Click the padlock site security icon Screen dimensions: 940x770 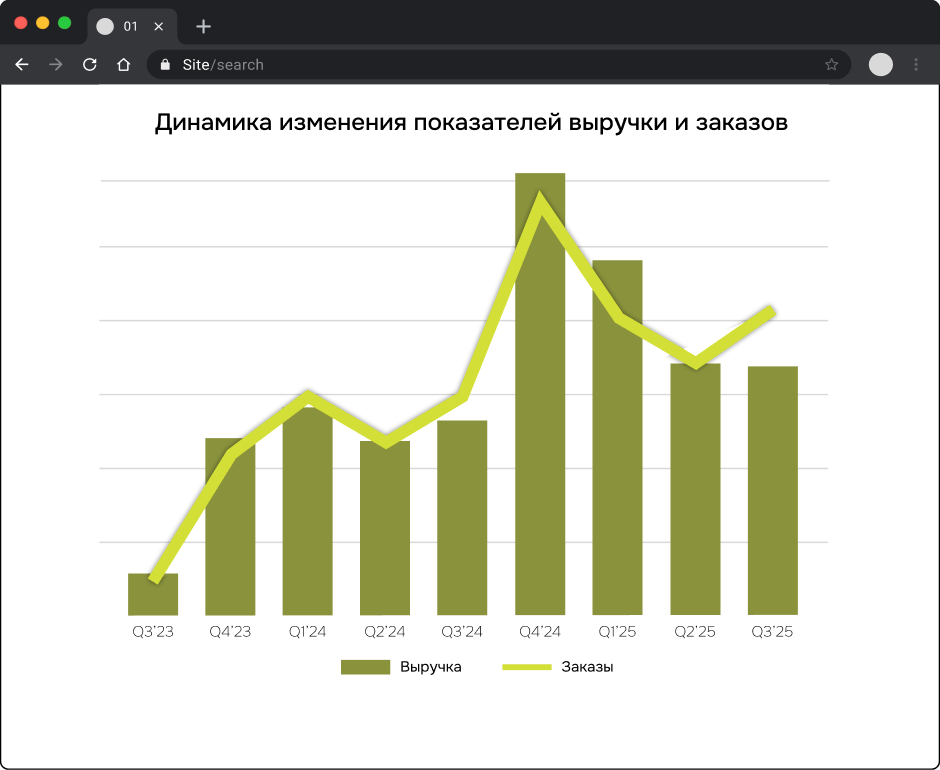click(166, 65)
